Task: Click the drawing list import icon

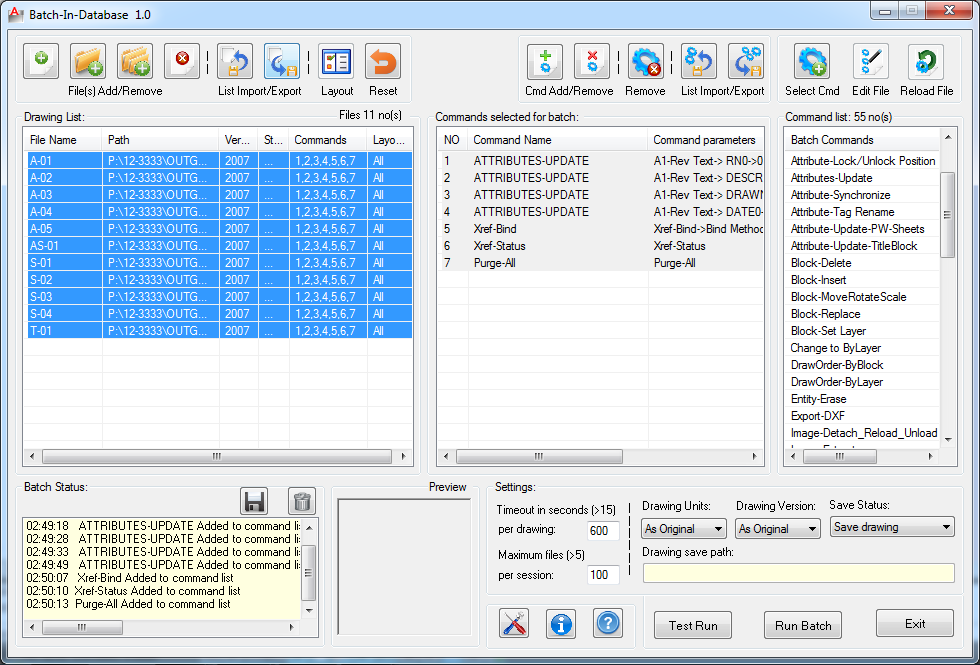Action: click(x=235, y=61)
